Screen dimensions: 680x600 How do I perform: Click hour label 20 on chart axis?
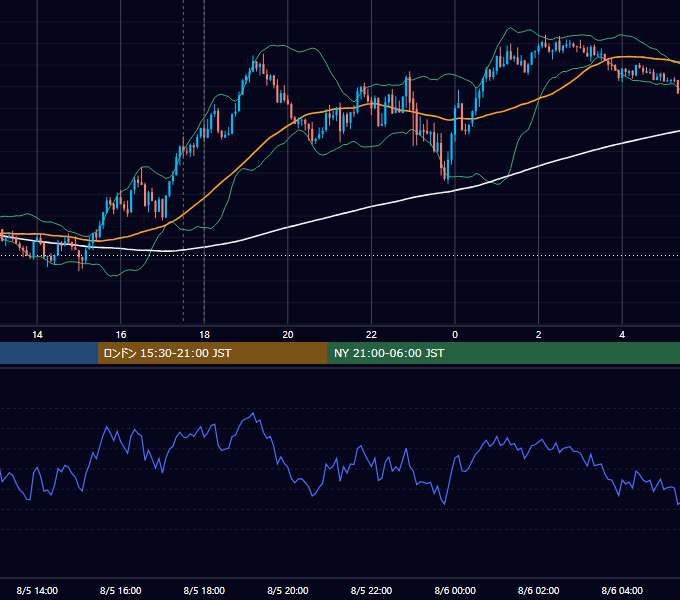288,335
